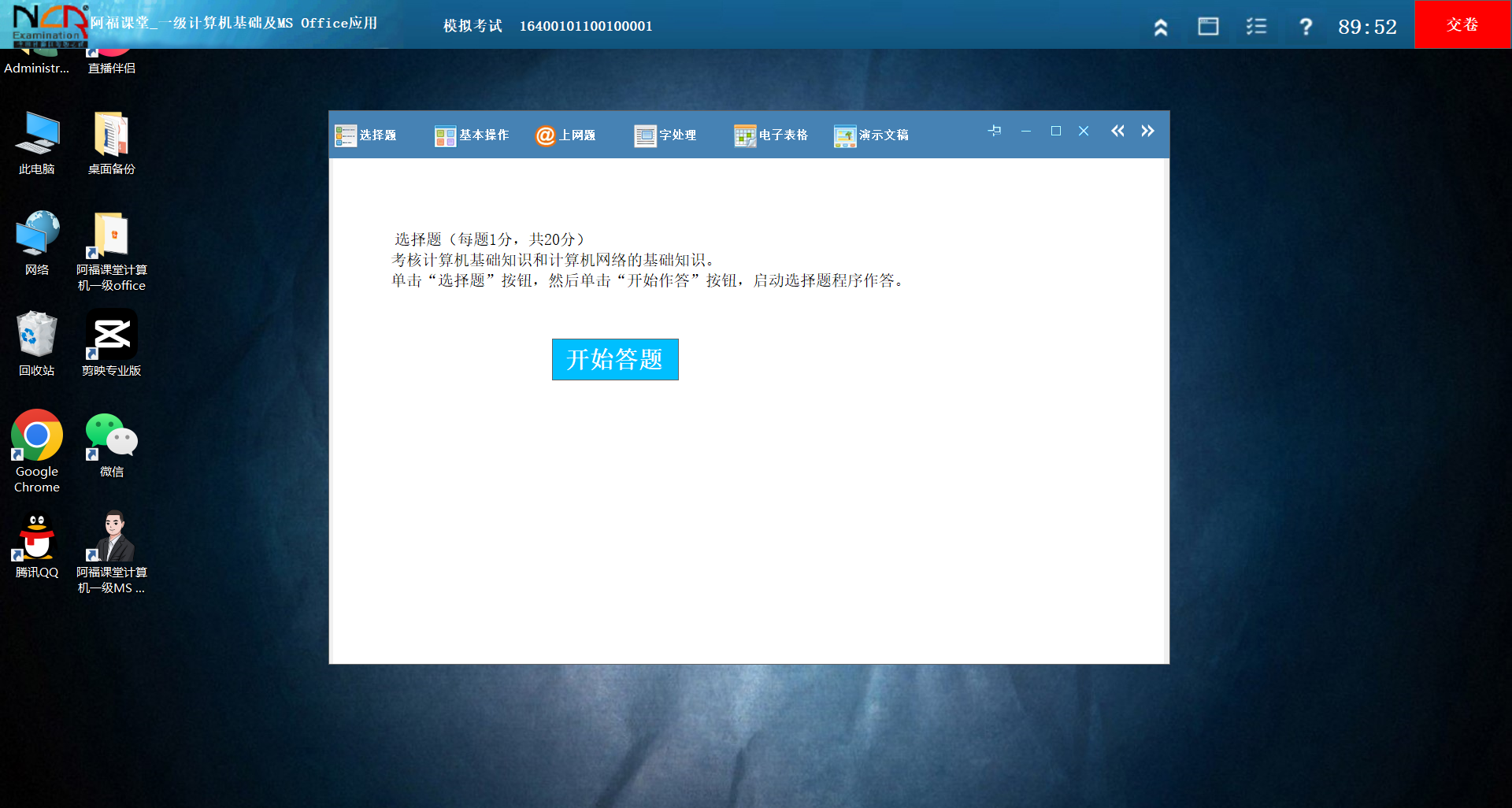1512x808 pixels.
Task: Go to next section with right double-arrow
Action: (x=1147, y=131)
